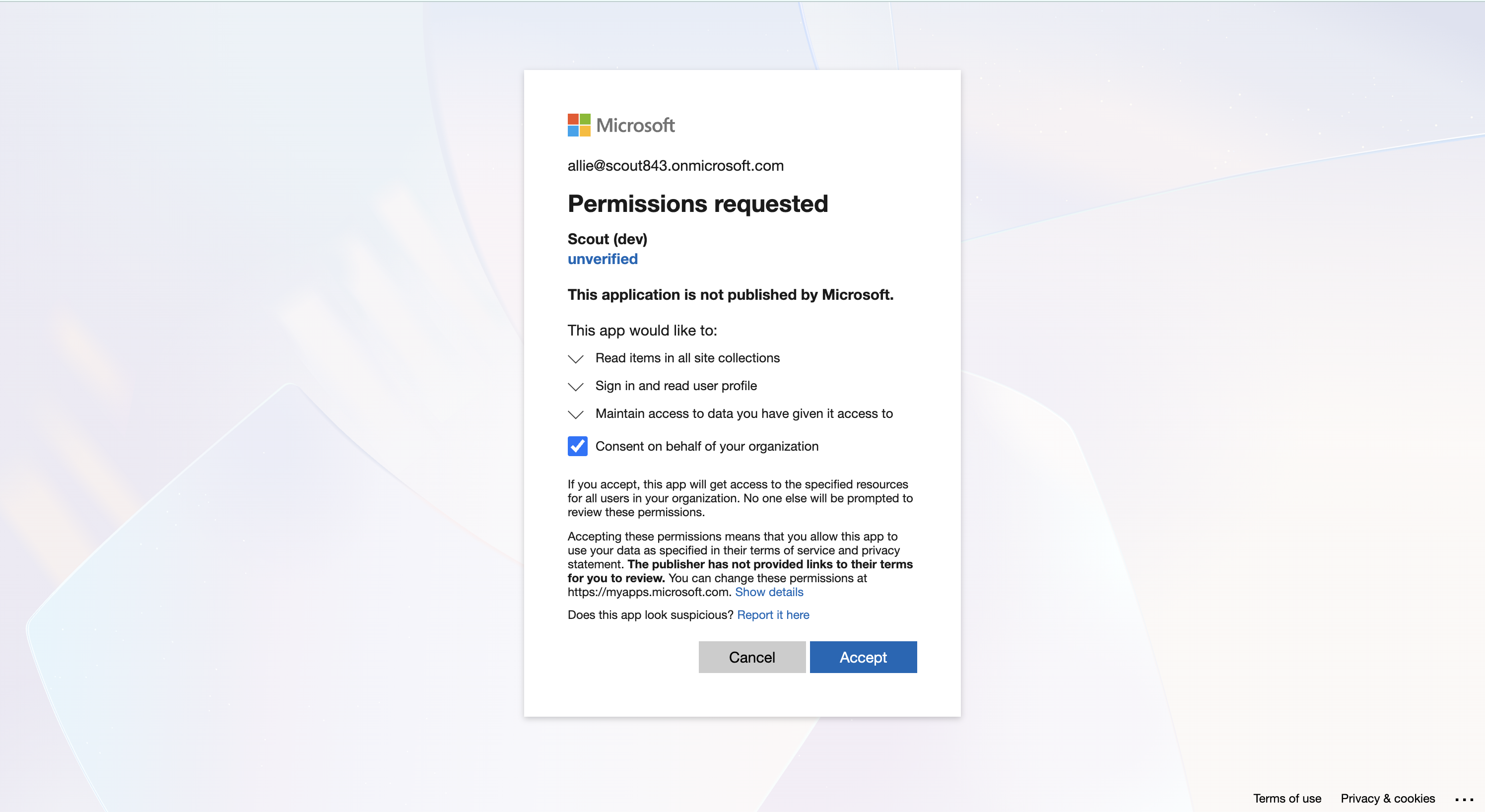Click 'Read items in all site collections' text
Screen dimensions: 1485x812
coord(687,358)
